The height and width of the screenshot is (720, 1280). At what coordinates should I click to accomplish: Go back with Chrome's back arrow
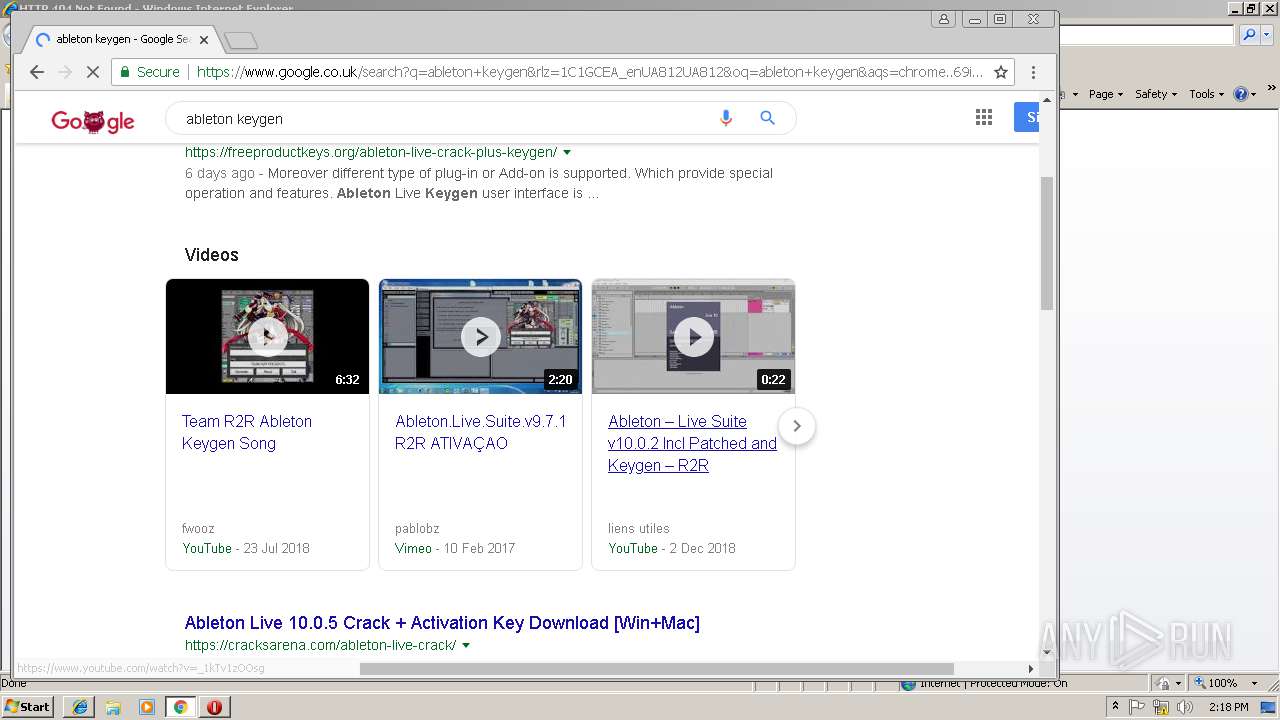pyautogui.click(x=37, y=72)
